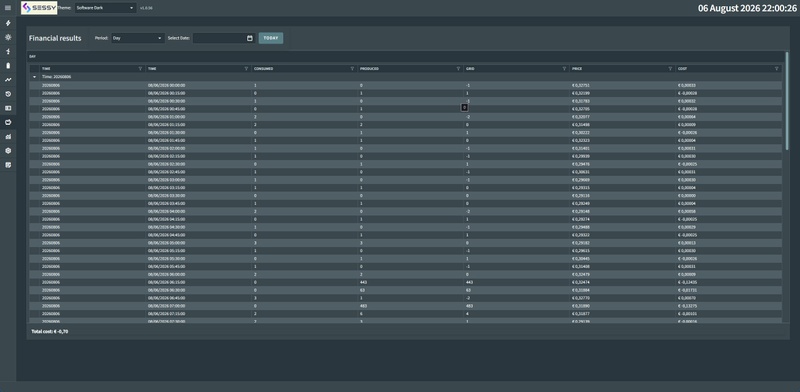The height and width of the screenshot is (392, 800).
Task: Open the line chart page in sidebar
Action: [8, 80]
